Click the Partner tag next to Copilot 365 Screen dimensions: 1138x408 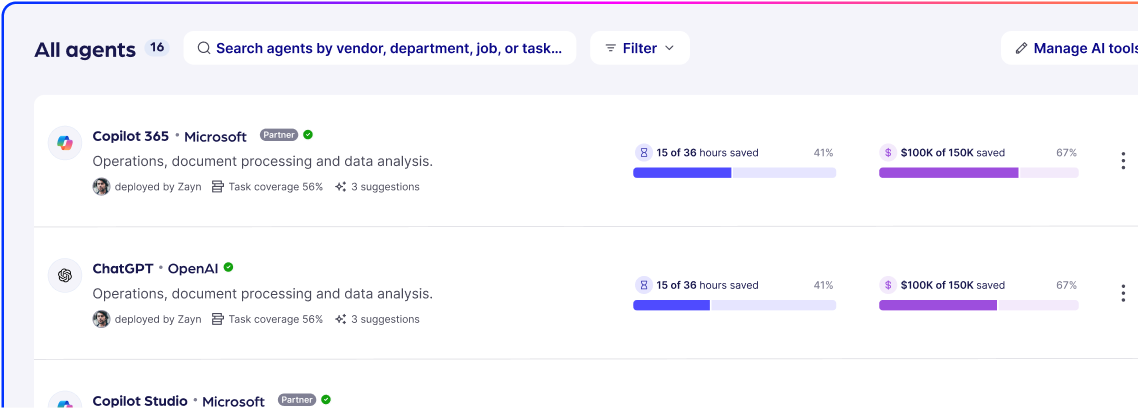279,135
